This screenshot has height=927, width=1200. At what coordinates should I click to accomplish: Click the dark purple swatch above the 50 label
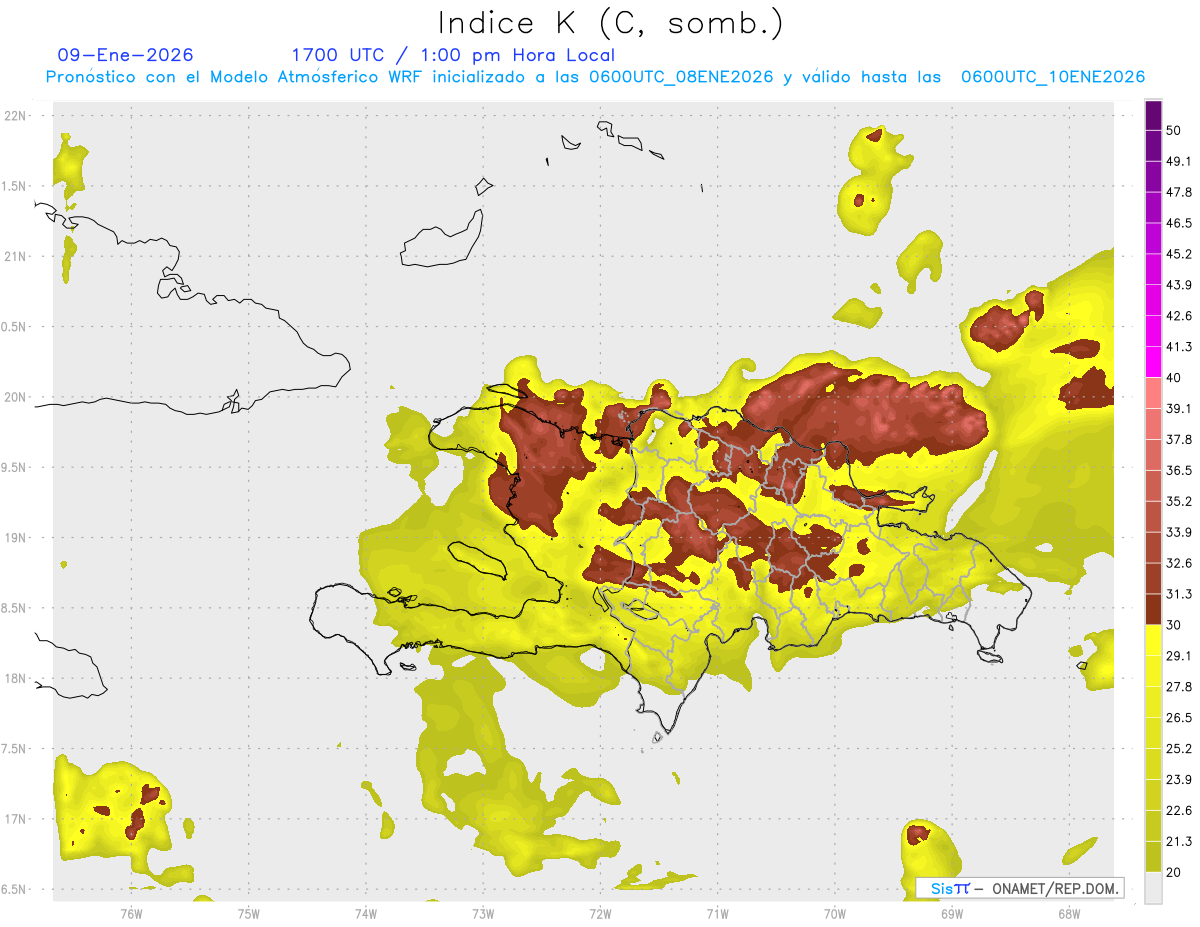click(1153, 115)
